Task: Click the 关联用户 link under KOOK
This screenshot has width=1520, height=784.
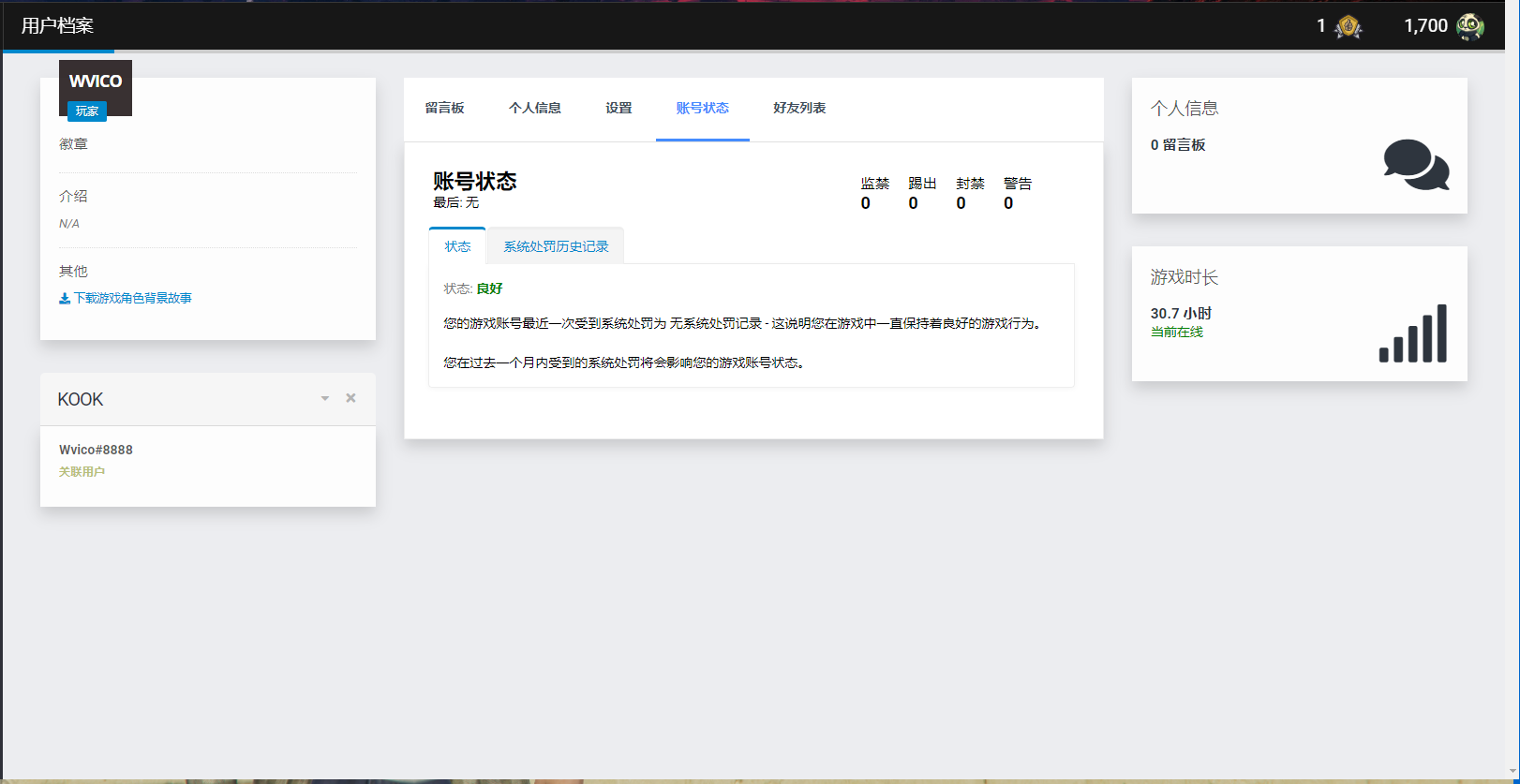Action: (x=82, y=472)
